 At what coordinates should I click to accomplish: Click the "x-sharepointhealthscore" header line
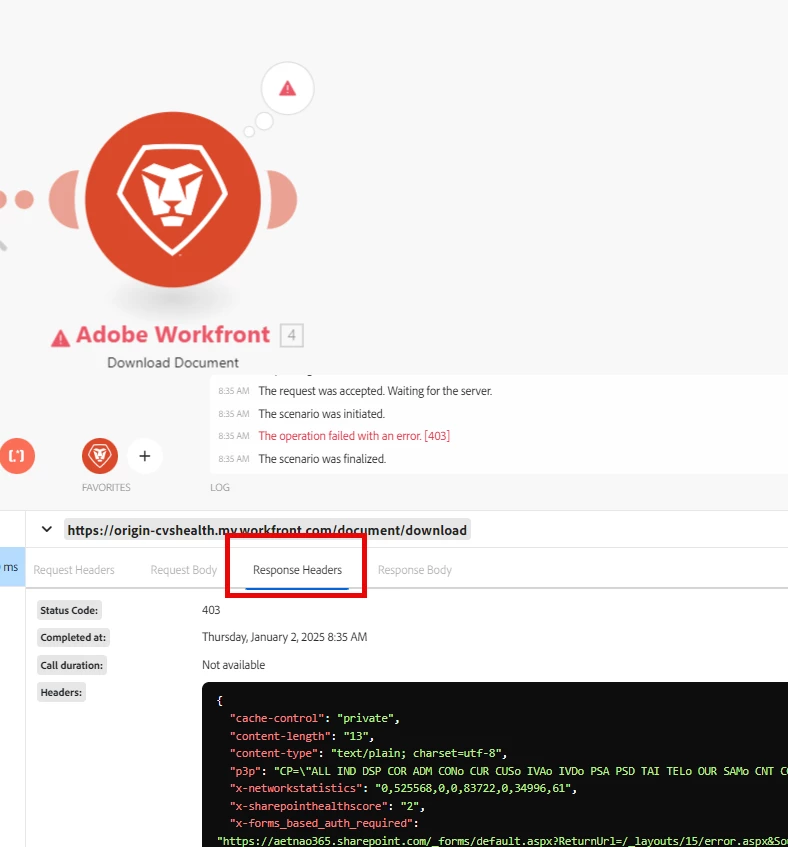[x=327, y=806]
